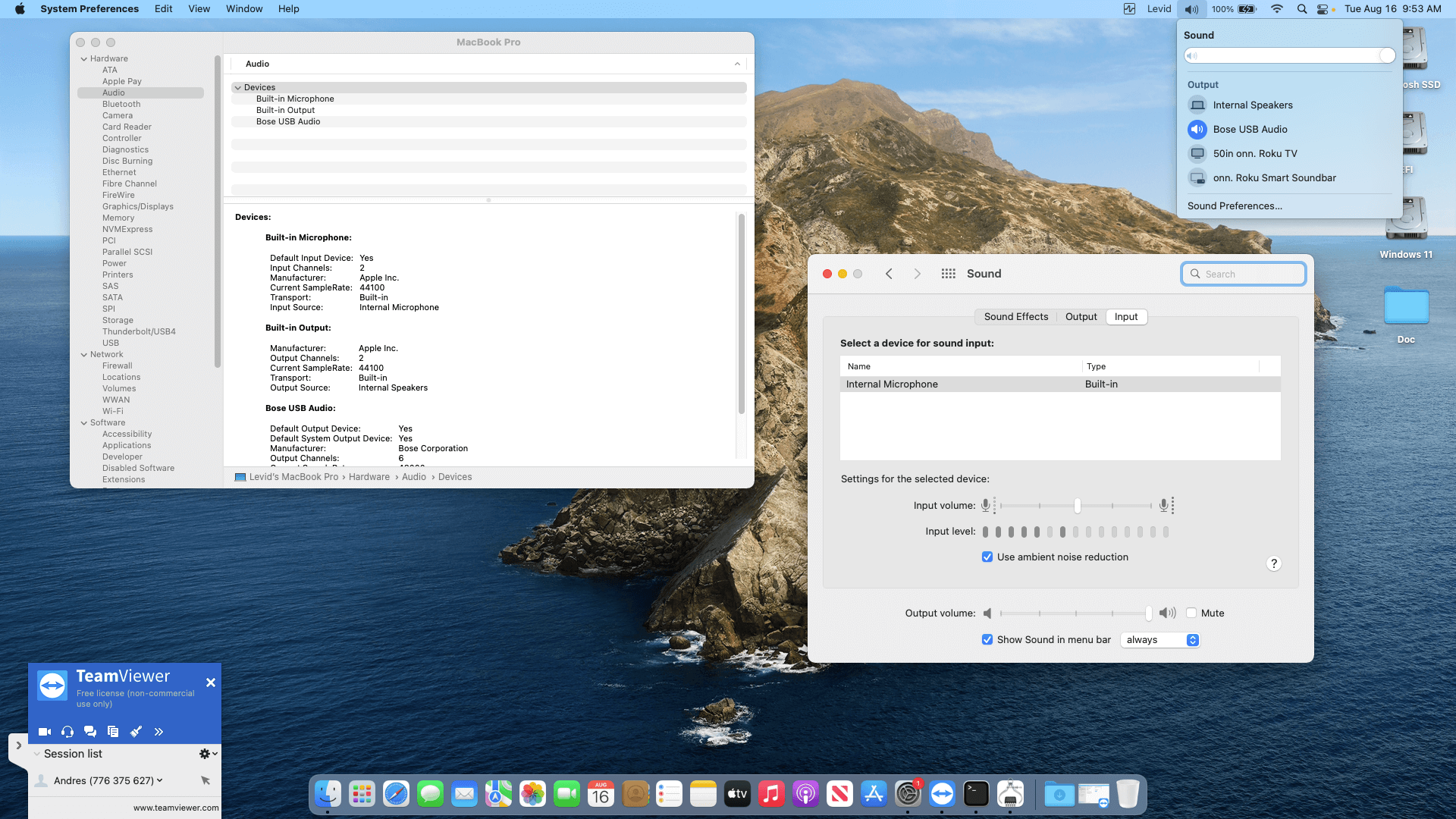The width and height of the screenshot is (1456, 819).
Task: Click the Sound preferences help button
Action: (1274, 563)
